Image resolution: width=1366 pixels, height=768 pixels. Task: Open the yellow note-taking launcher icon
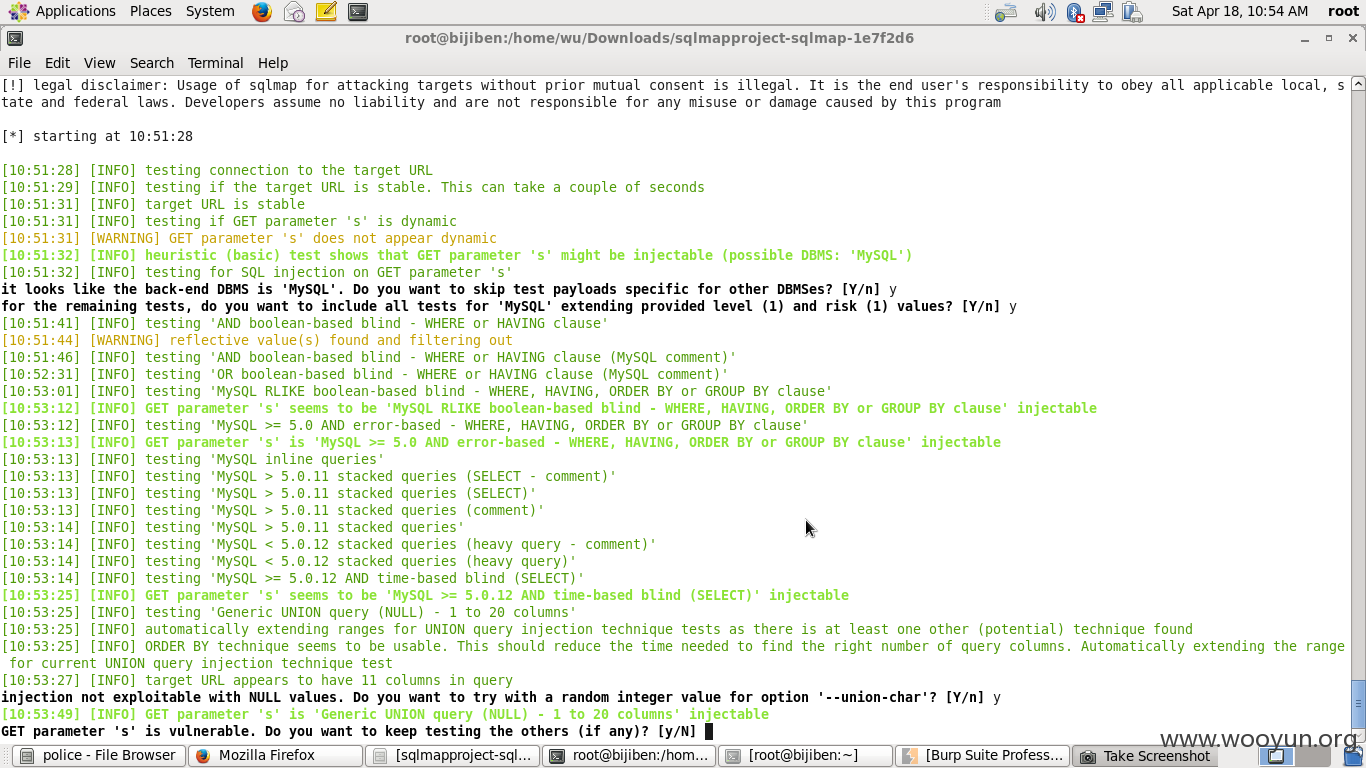[326, 12]
